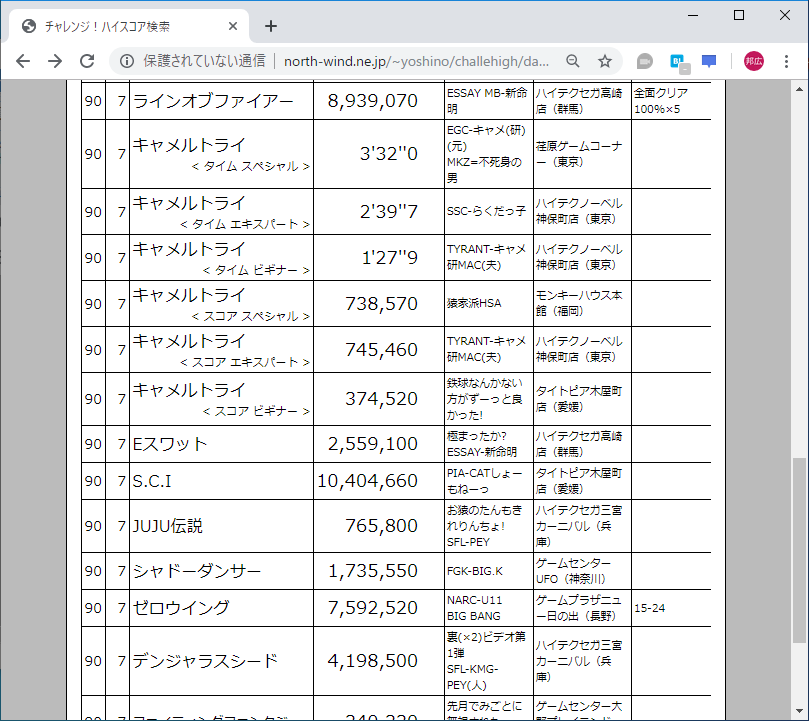Select the ゼロウイング score 7,592,520 cell
Viewport: 809px width, 721px height.
(378, 607)
